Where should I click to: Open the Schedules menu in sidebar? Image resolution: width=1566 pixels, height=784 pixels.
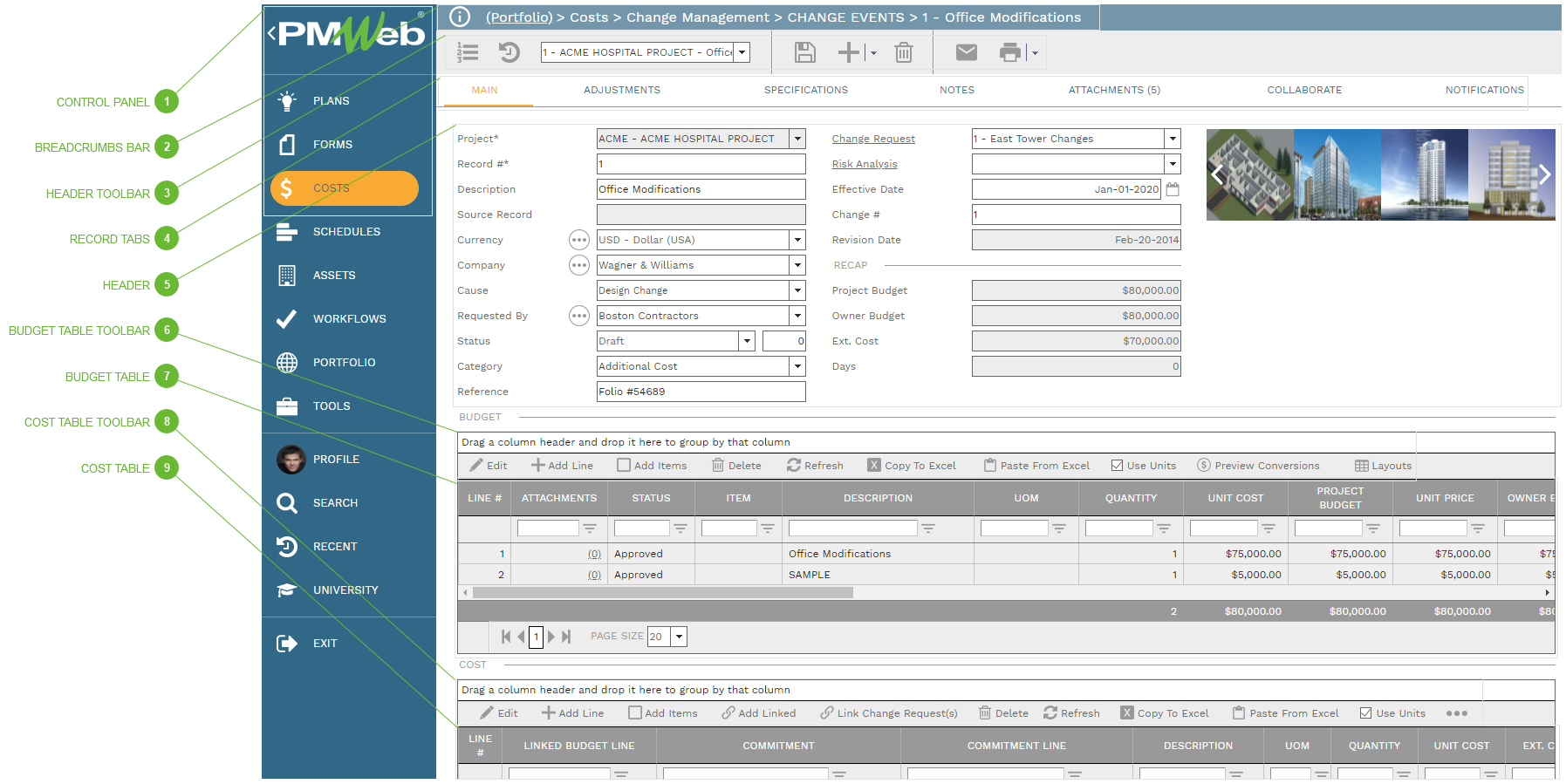pyautogui.click(x=346, y=232)
